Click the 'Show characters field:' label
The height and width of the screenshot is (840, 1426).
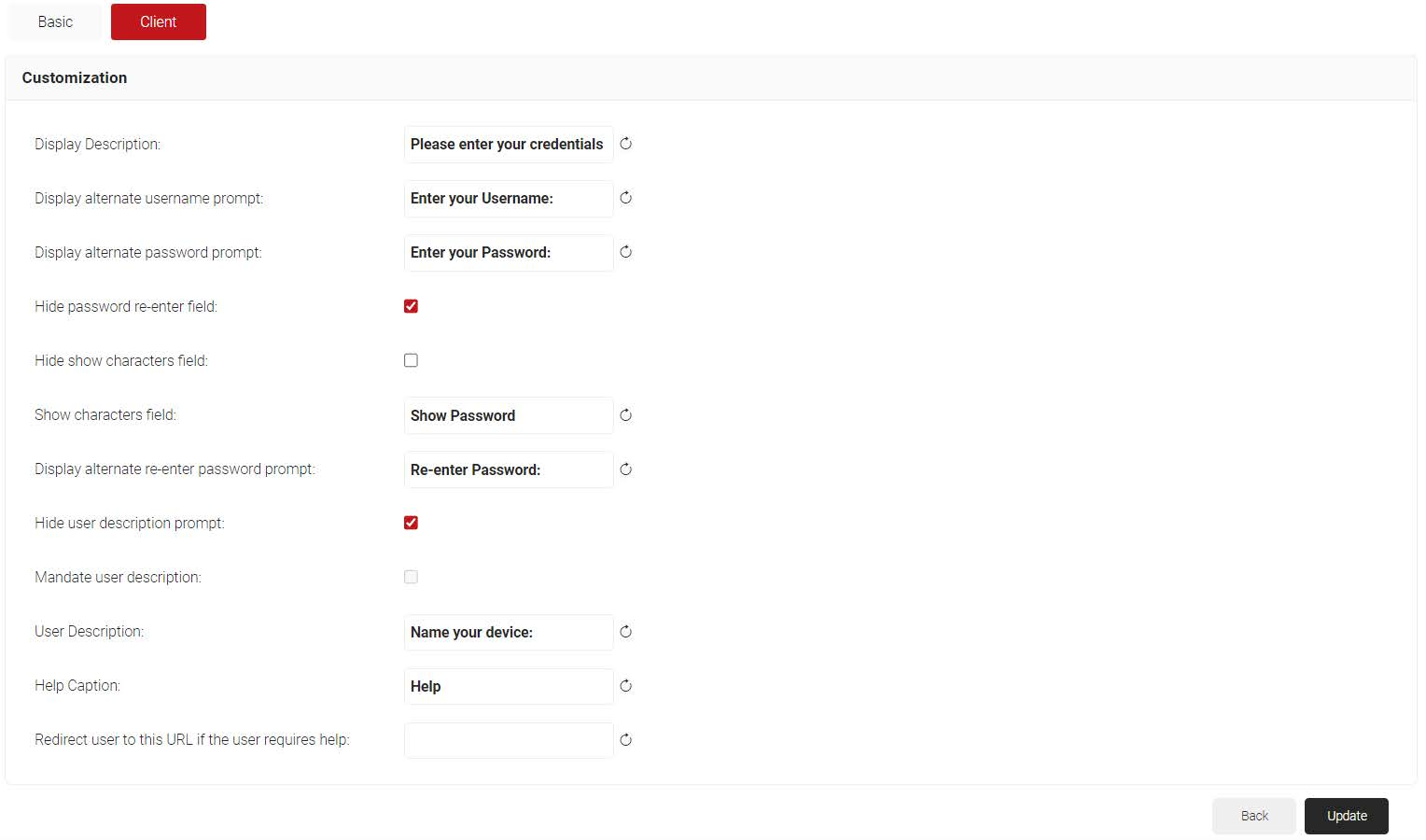[x=105, y=414]
